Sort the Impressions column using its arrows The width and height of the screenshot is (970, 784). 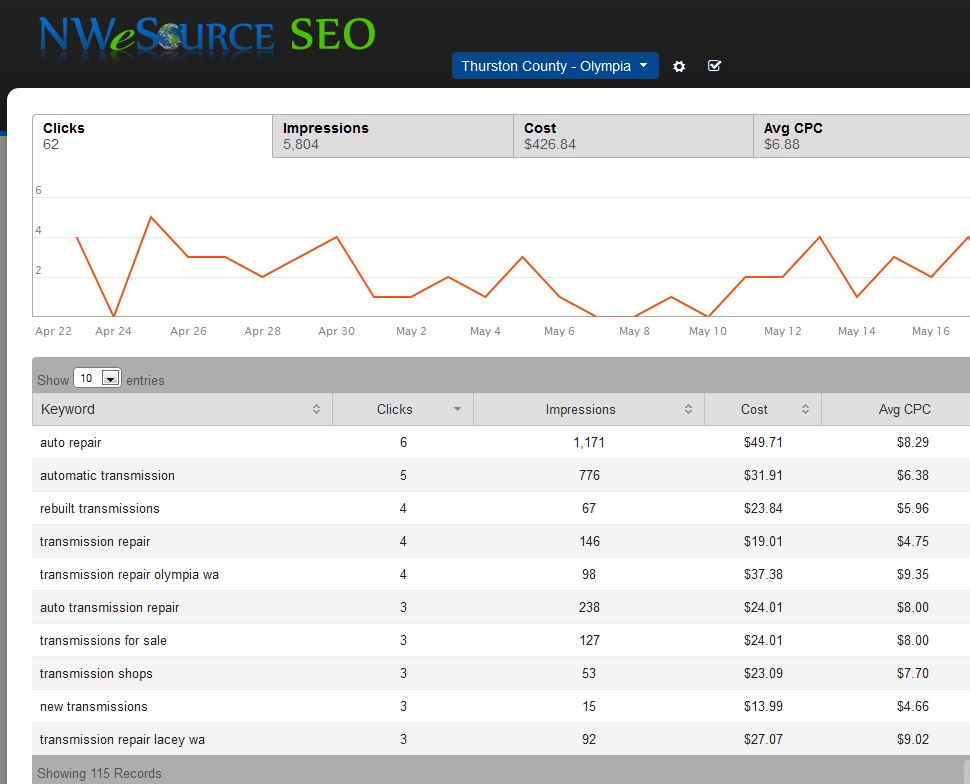click(688, 409)
